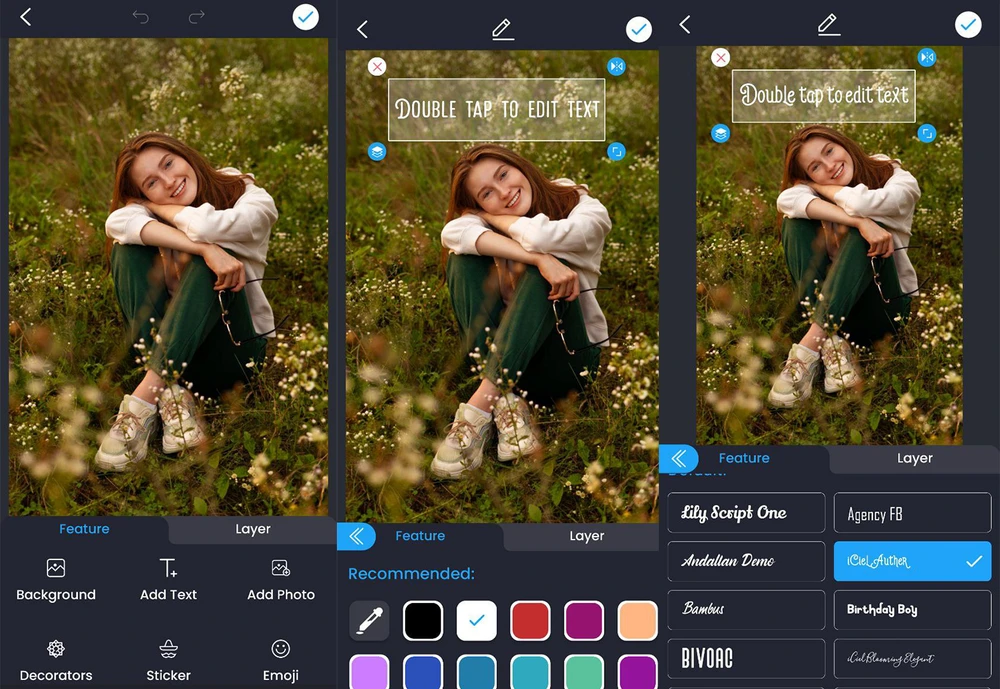Choose the Add Photo tool

click(281, 580)
